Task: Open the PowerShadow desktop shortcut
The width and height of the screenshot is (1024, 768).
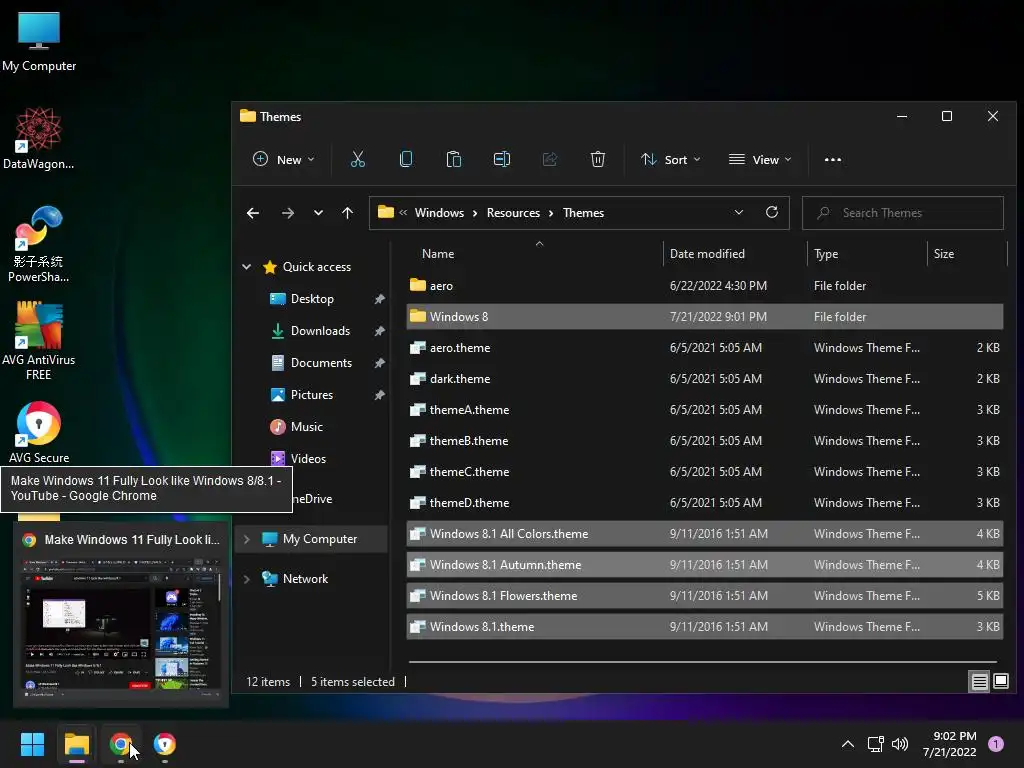Action: [39, 244]
